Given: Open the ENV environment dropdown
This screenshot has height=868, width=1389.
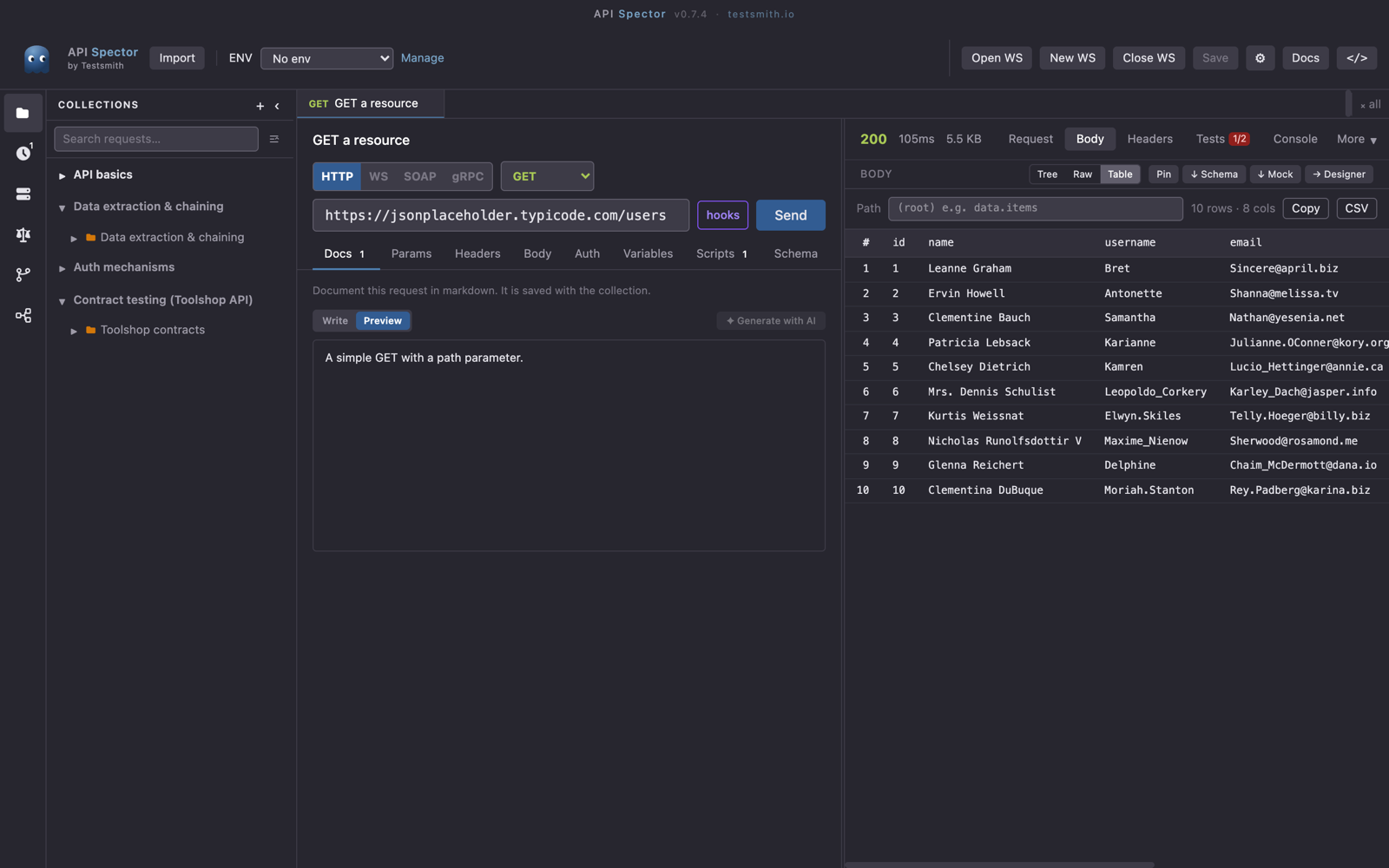Looking at the screenshot, I should [326, 58].
